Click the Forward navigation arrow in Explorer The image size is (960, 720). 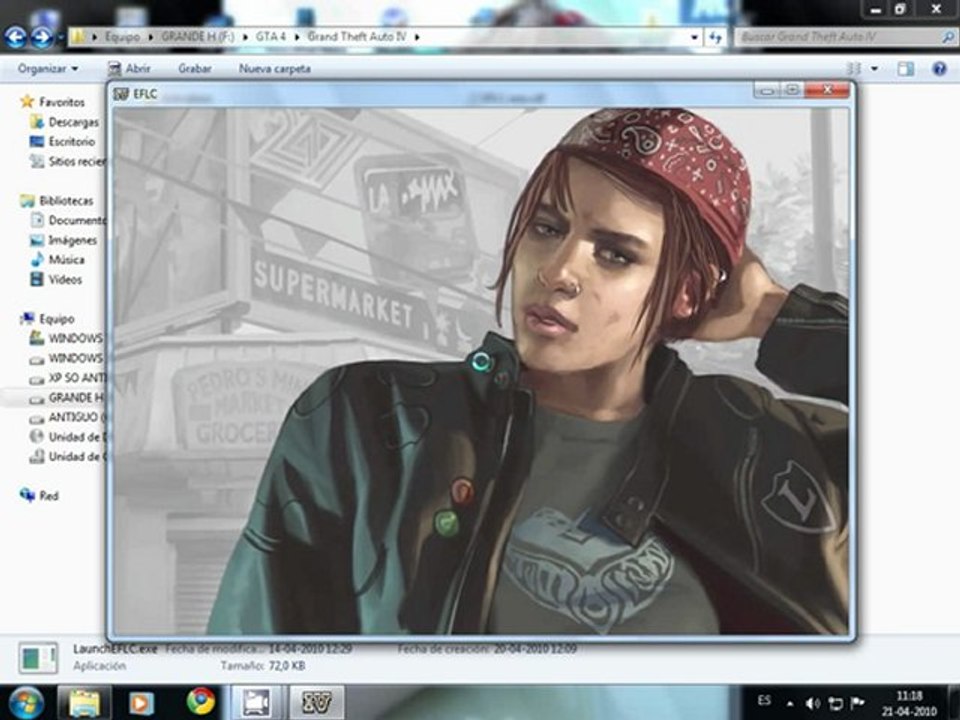click(x=41, y=38)
